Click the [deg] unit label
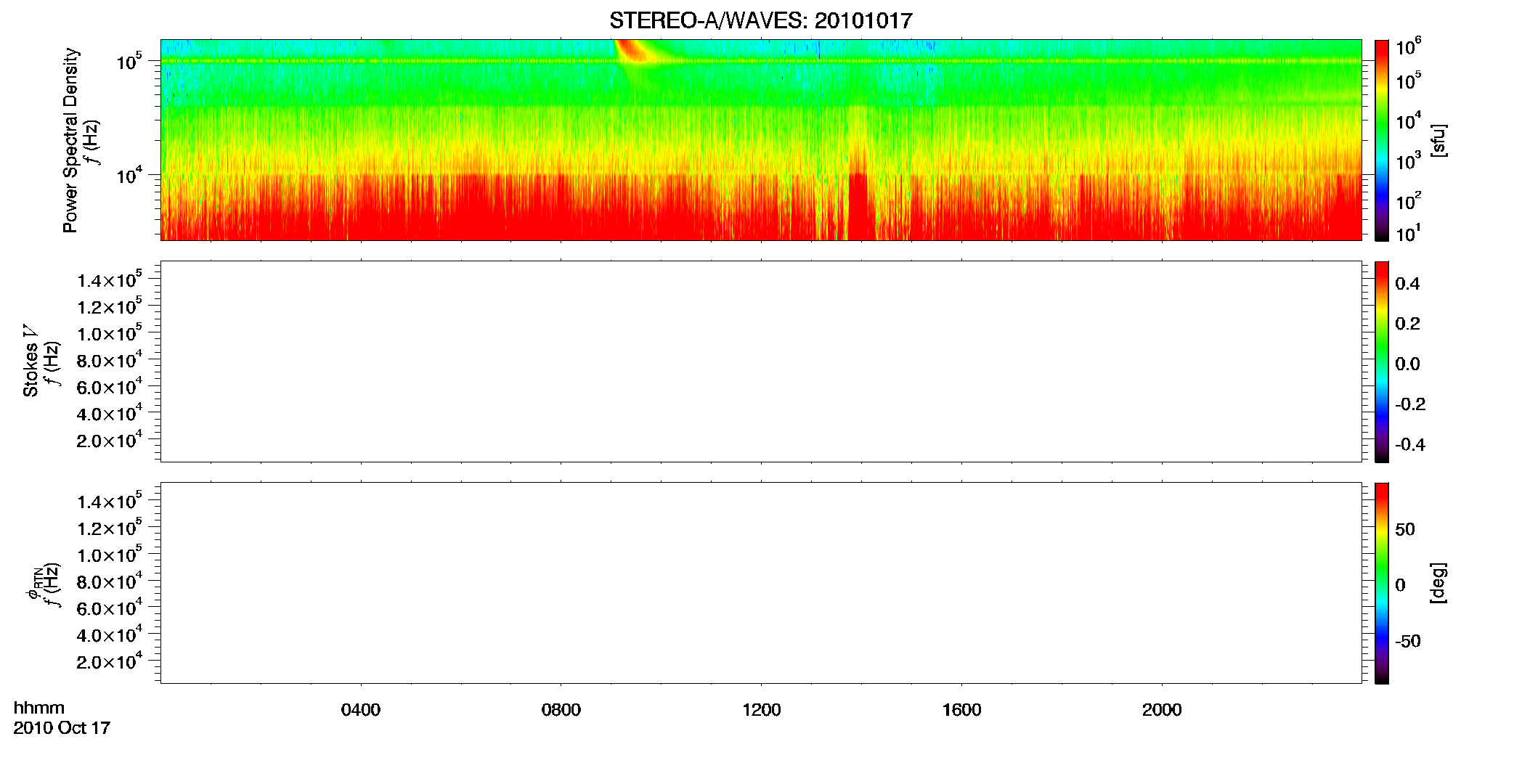This screenshot has width=1522, height=784. pyautogui.click(x=1438, y=583)
